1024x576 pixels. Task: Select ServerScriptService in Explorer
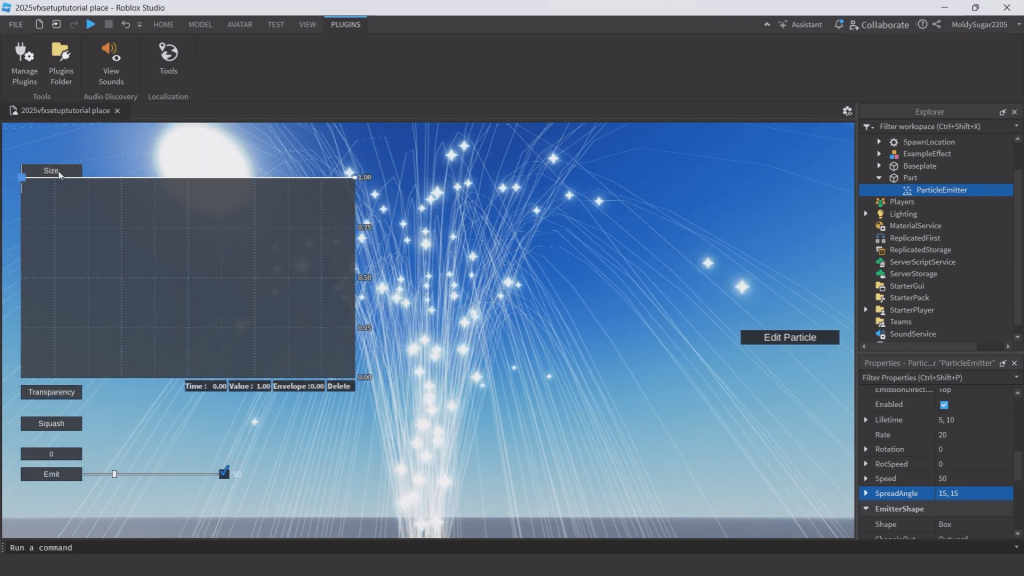(922, 262)
